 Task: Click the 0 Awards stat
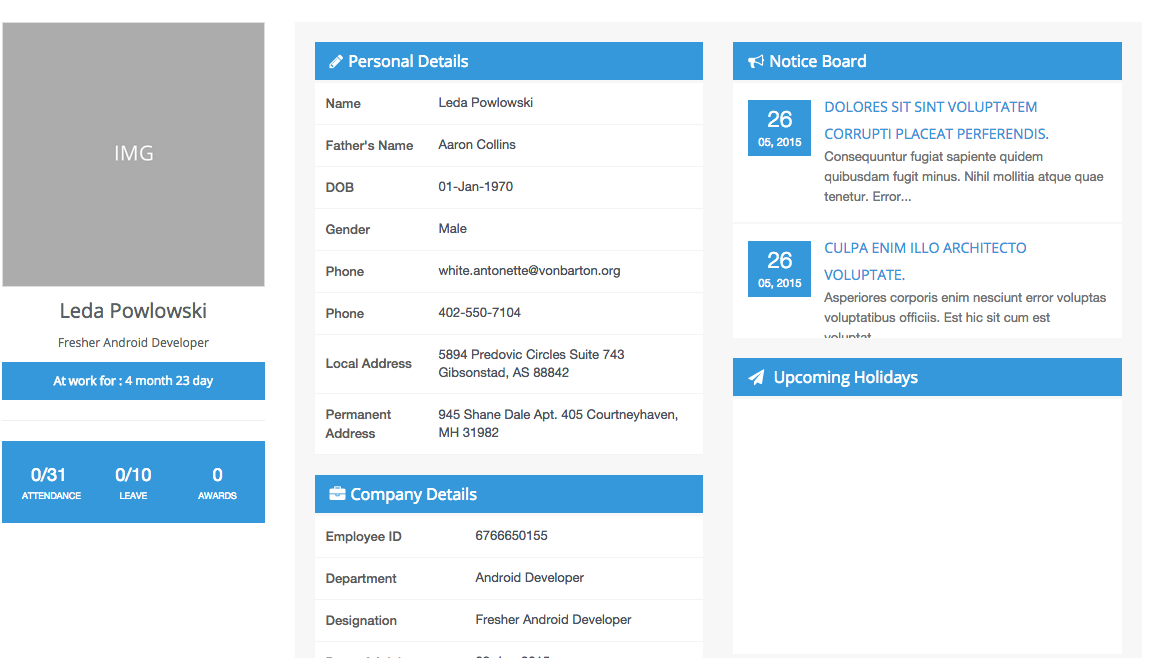click(x=217, y=482)
